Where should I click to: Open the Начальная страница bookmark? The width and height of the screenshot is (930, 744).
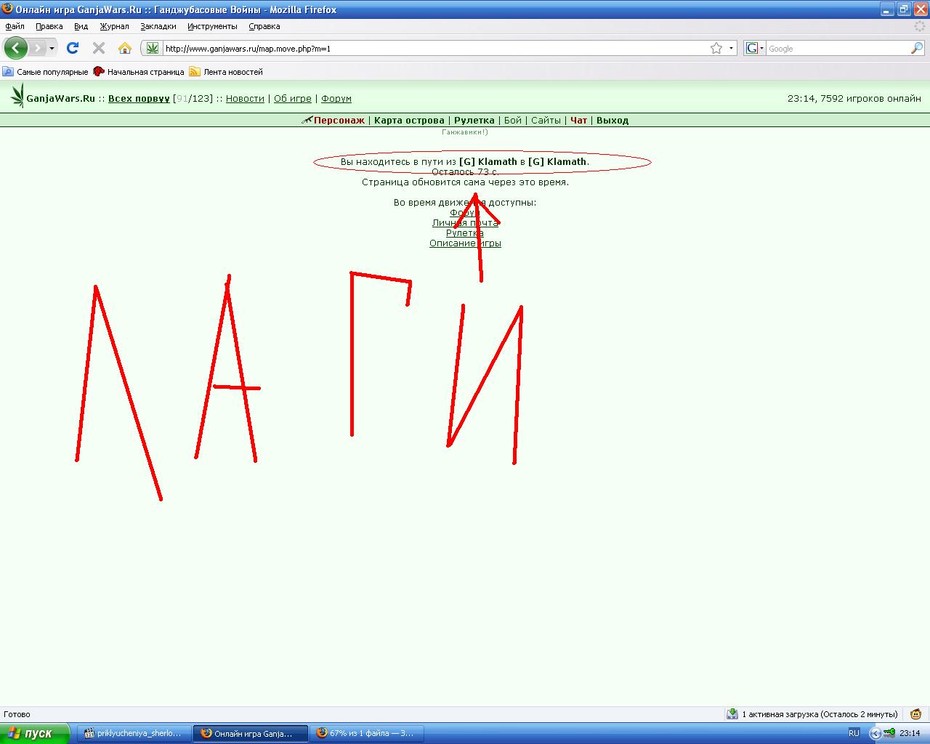click(139, 72)
